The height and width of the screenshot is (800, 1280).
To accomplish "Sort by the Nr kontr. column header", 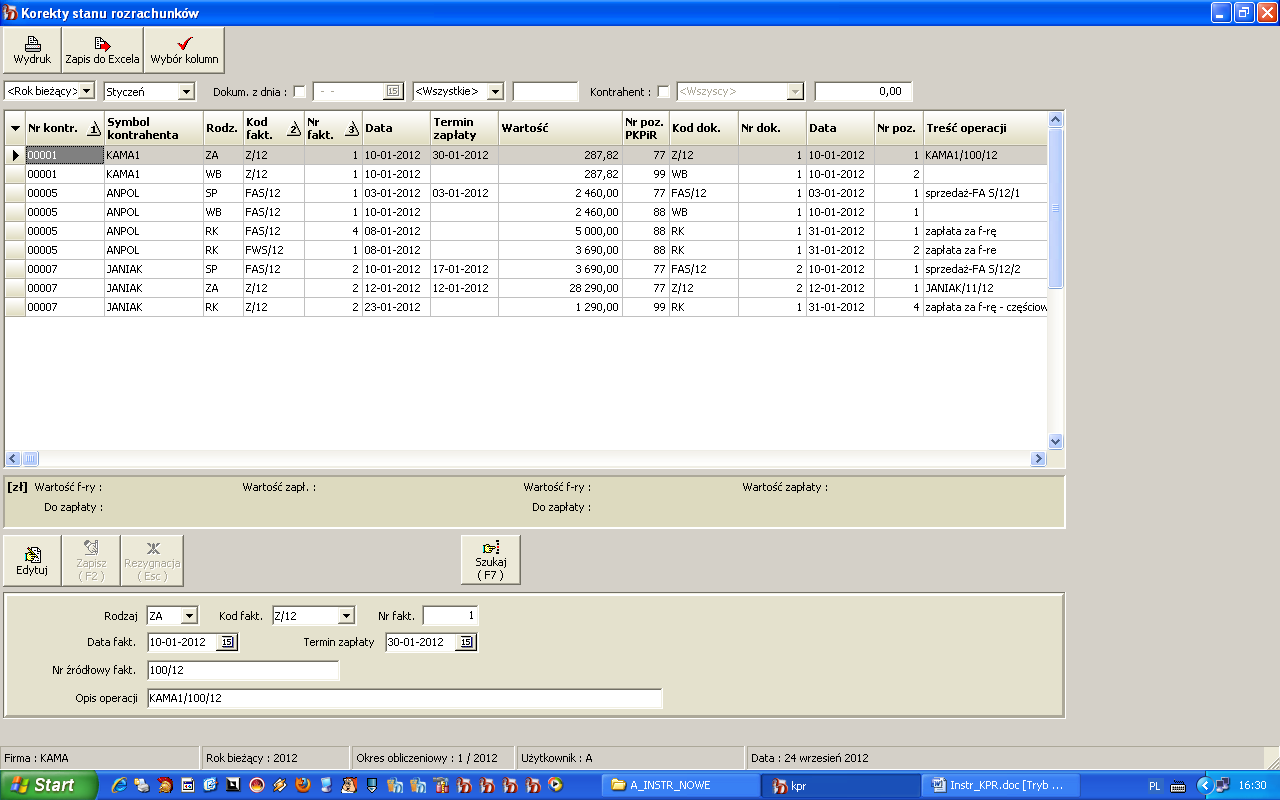I will pyautogui.click(x=64, y=128).
